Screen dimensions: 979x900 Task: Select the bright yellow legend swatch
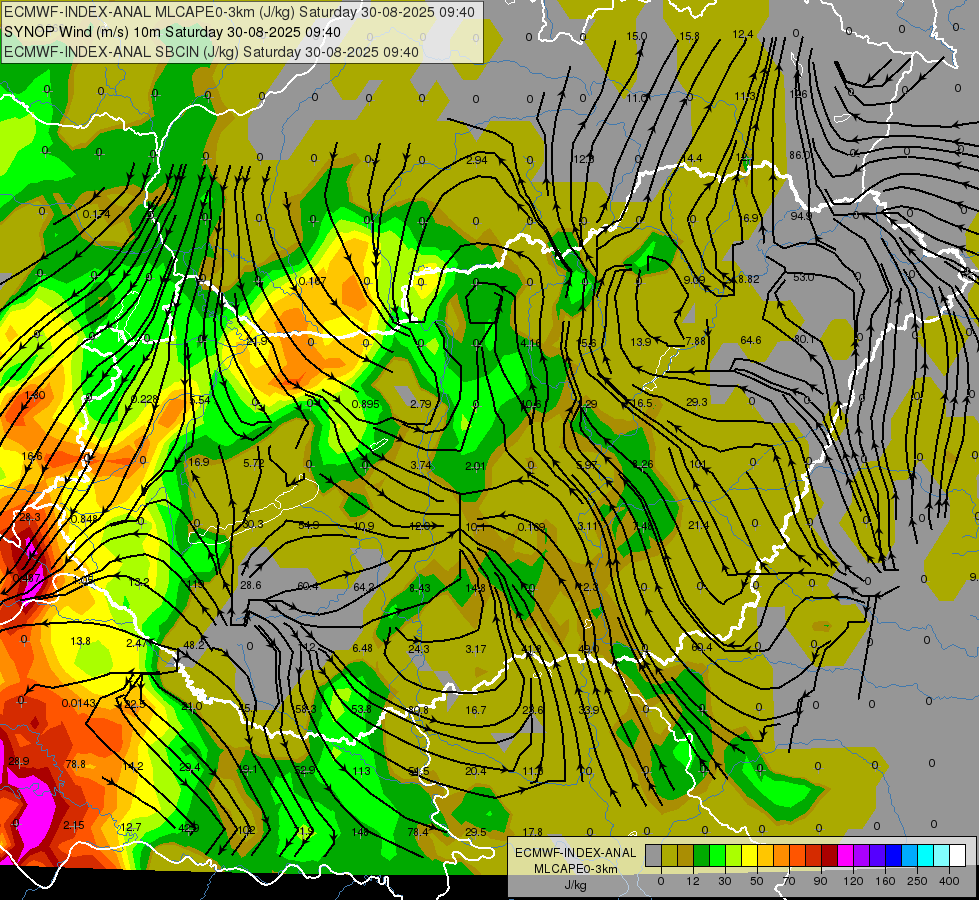pos(750,855)
